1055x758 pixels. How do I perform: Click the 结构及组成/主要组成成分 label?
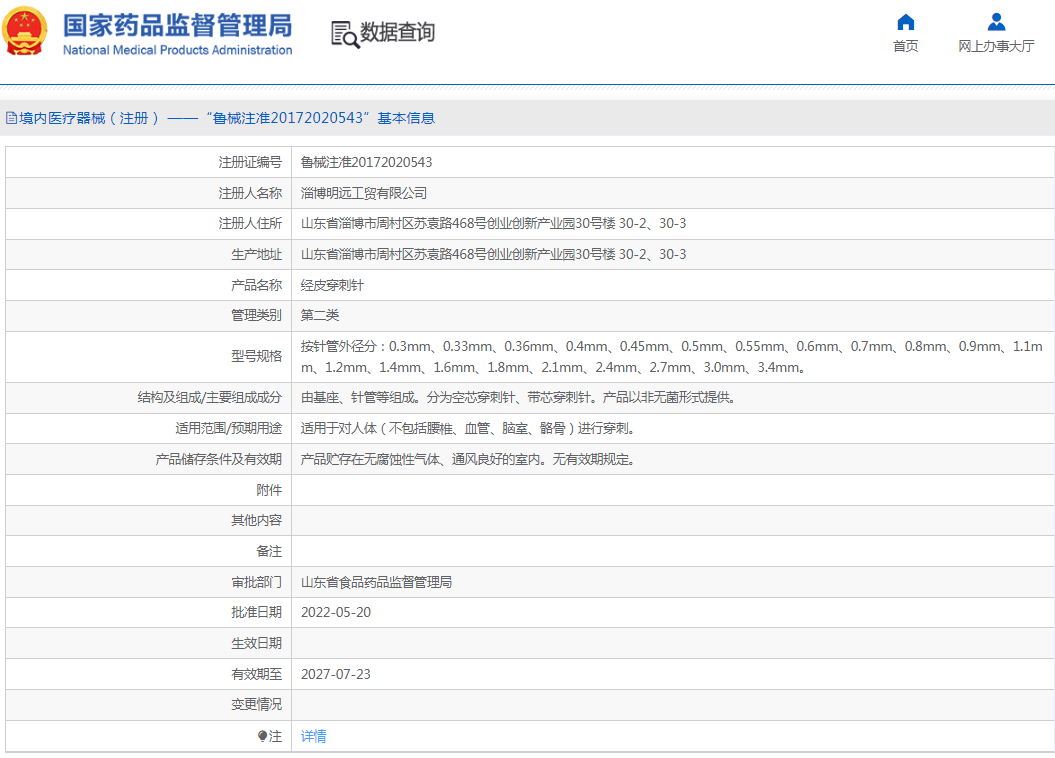click(x=209, y=397)
